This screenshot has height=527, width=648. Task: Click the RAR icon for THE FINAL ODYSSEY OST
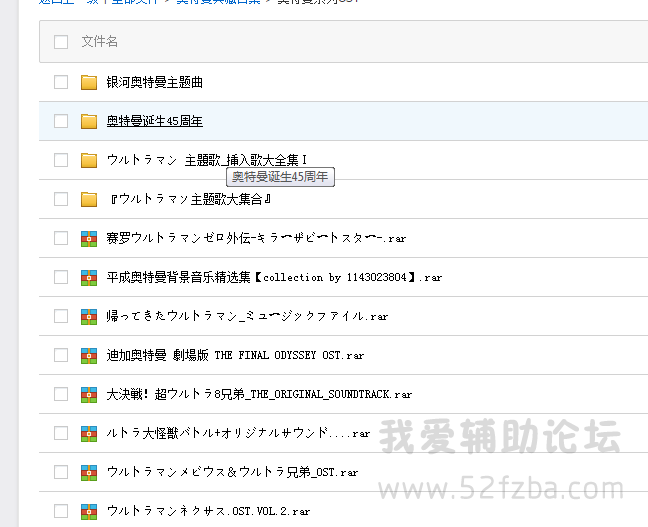pyautogui.click(x=89, y=355)
